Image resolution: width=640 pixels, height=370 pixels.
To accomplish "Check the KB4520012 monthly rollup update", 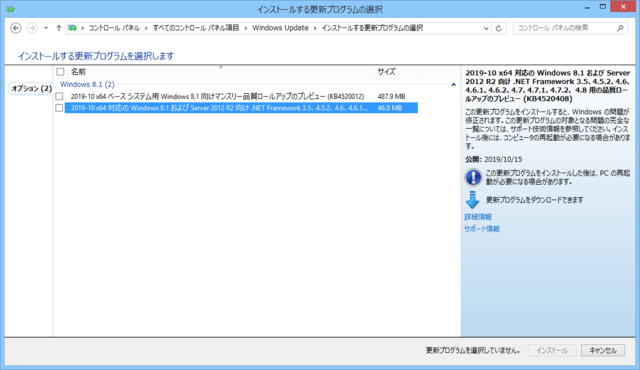I will point(59,96).
